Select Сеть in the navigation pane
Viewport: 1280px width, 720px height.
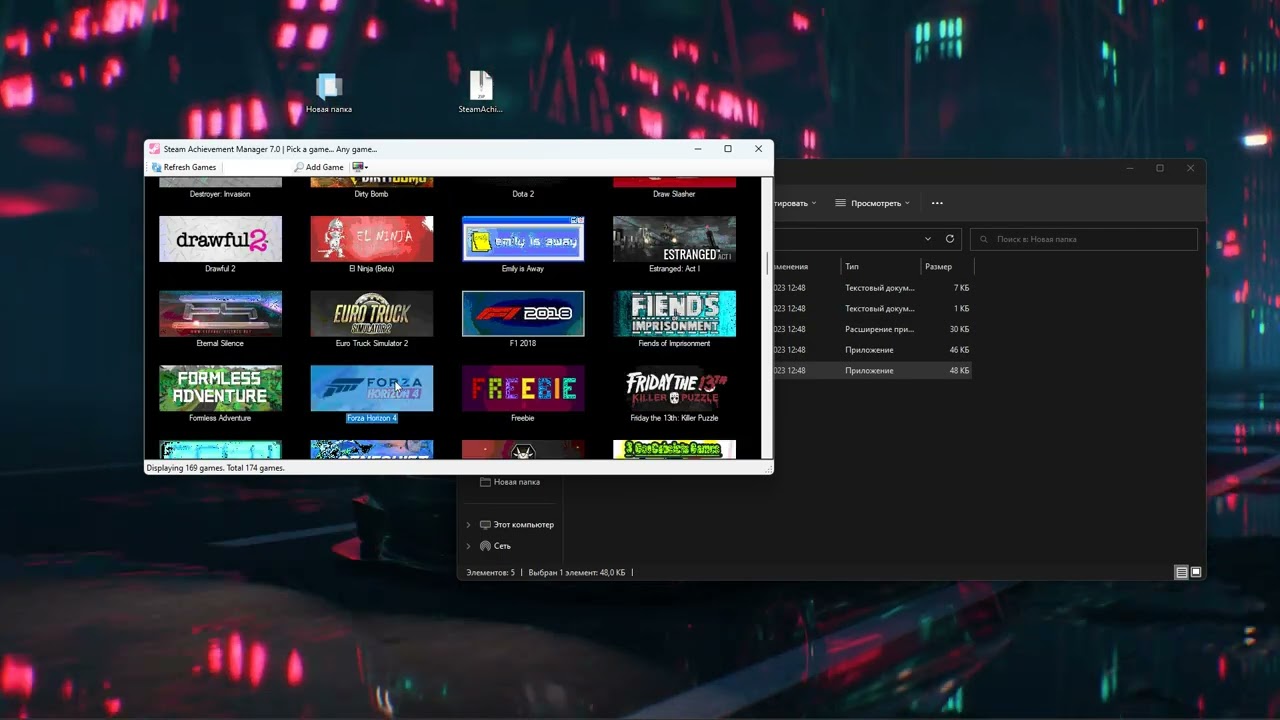[x=496, y=546]
